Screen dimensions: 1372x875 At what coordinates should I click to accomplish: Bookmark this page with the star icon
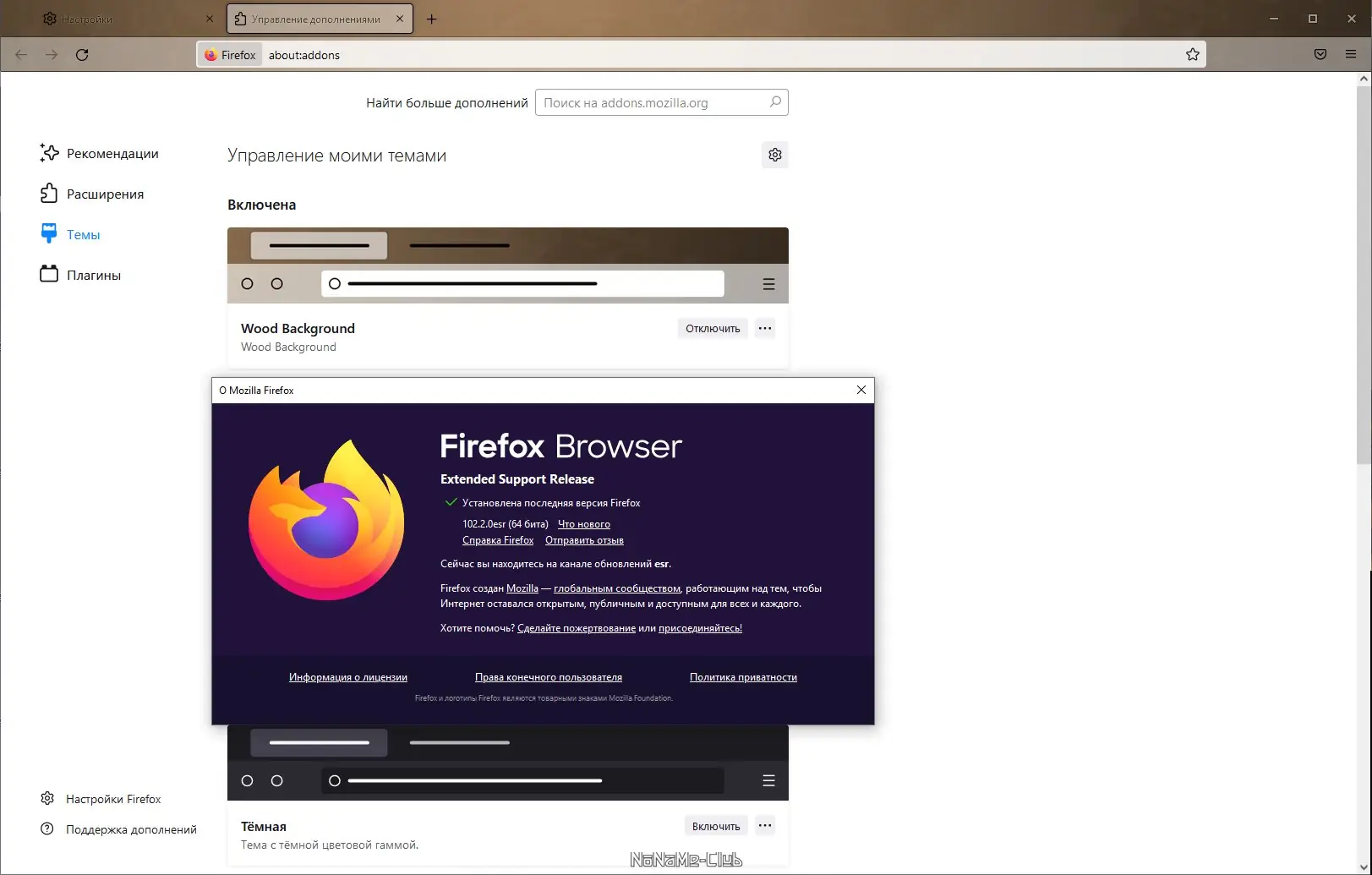(1193, 55)
